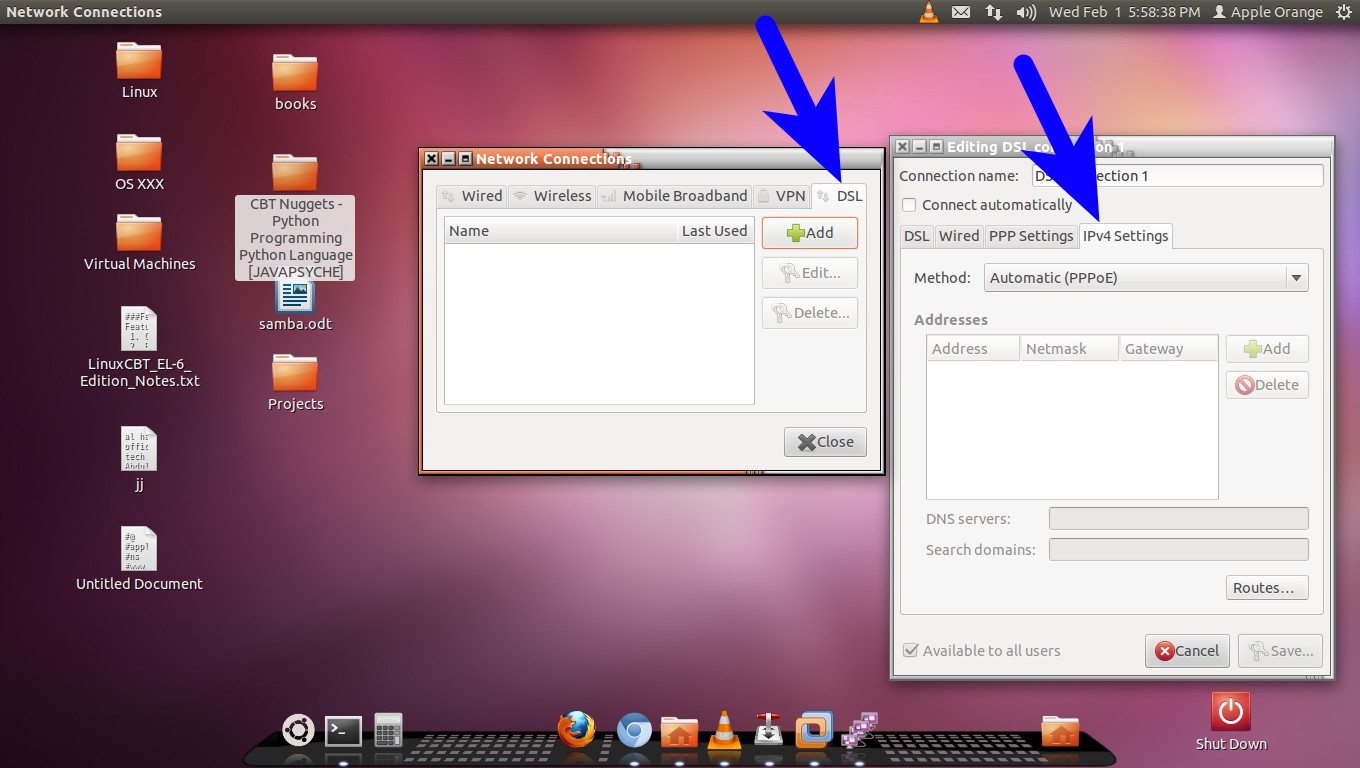Click the Edit... button
Screen dimensions: 1360x768
[810, 273]
